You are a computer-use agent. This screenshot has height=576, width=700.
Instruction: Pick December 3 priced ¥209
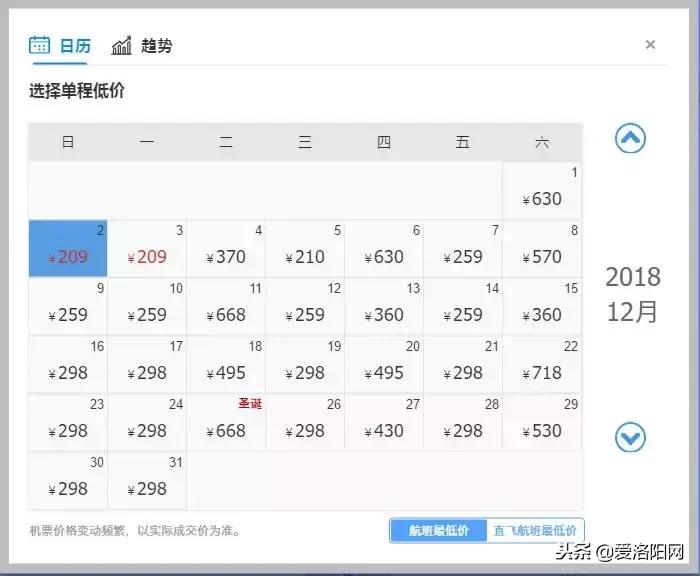click(x=147, y=248)
